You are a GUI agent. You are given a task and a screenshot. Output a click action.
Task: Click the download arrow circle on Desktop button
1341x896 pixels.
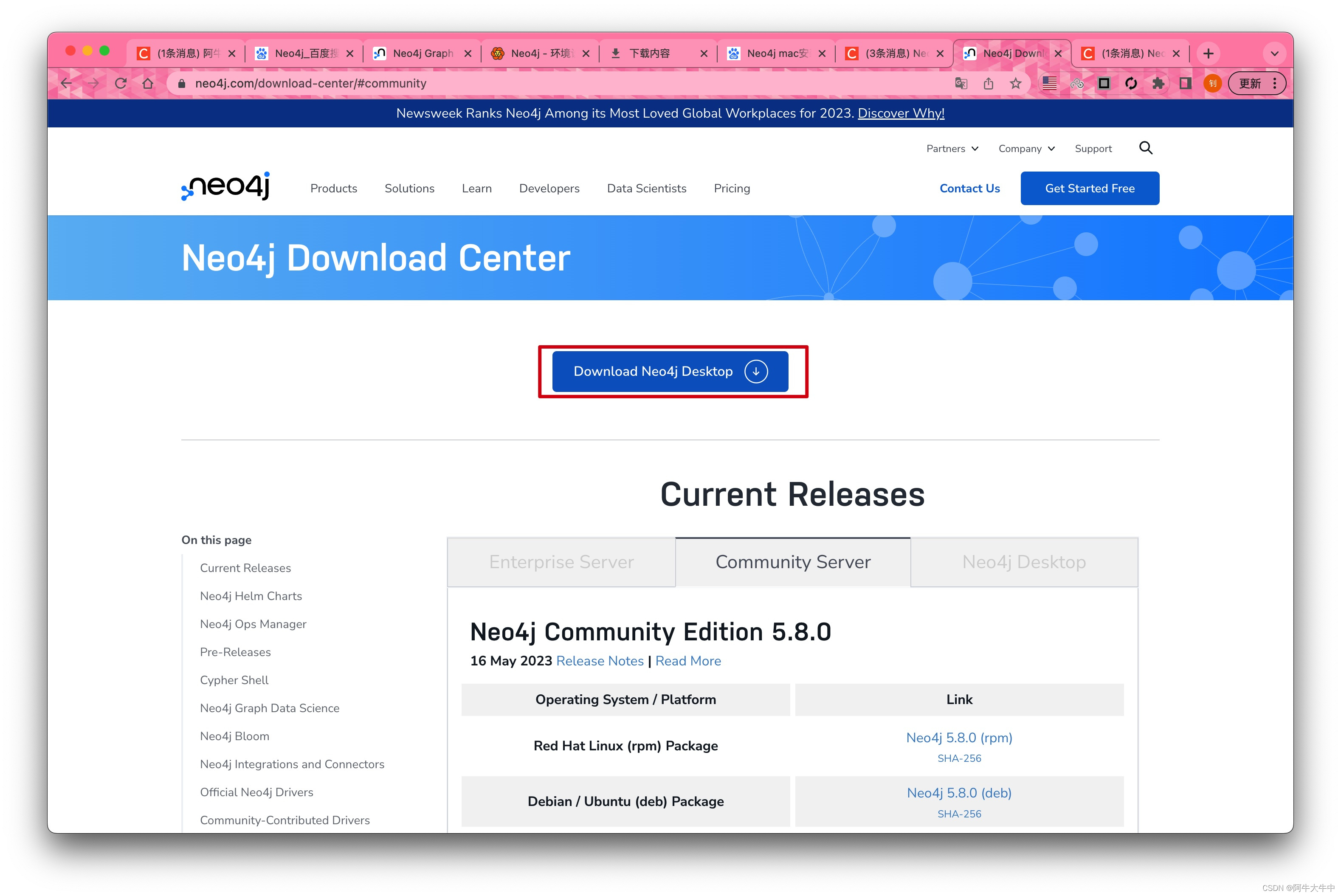pos(756,372)
